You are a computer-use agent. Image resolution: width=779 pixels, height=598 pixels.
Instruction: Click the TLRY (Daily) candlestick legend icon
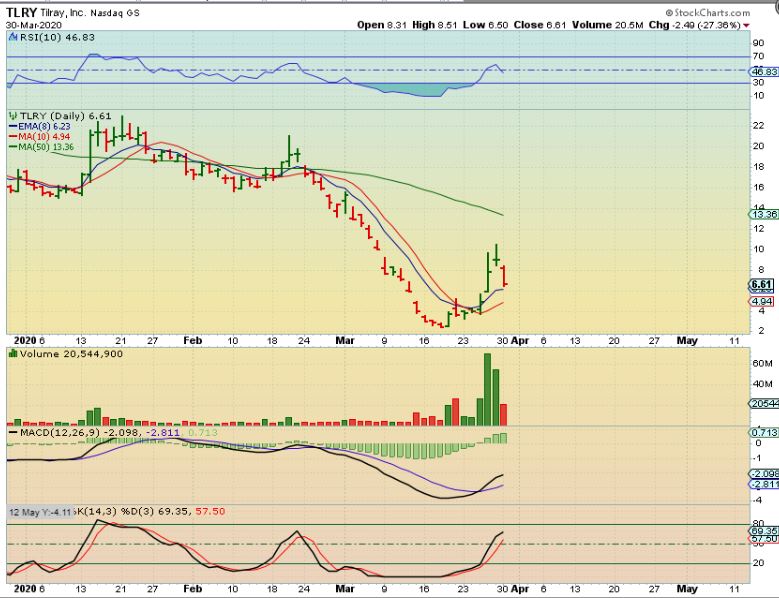click(11, 115)
